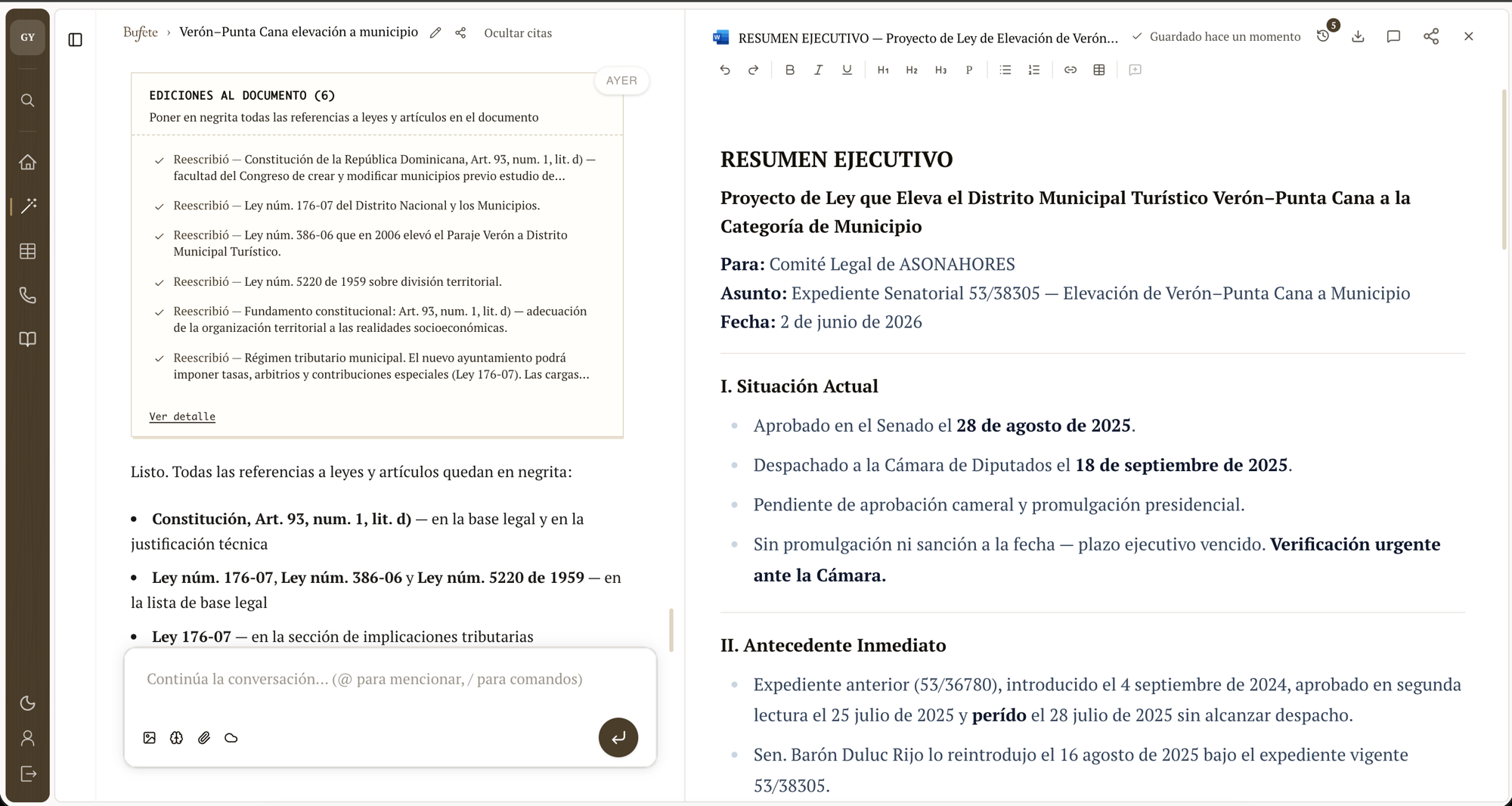Click the Bufete breadcrumb link
This screenshot has height=806, width=1512.
141,32
